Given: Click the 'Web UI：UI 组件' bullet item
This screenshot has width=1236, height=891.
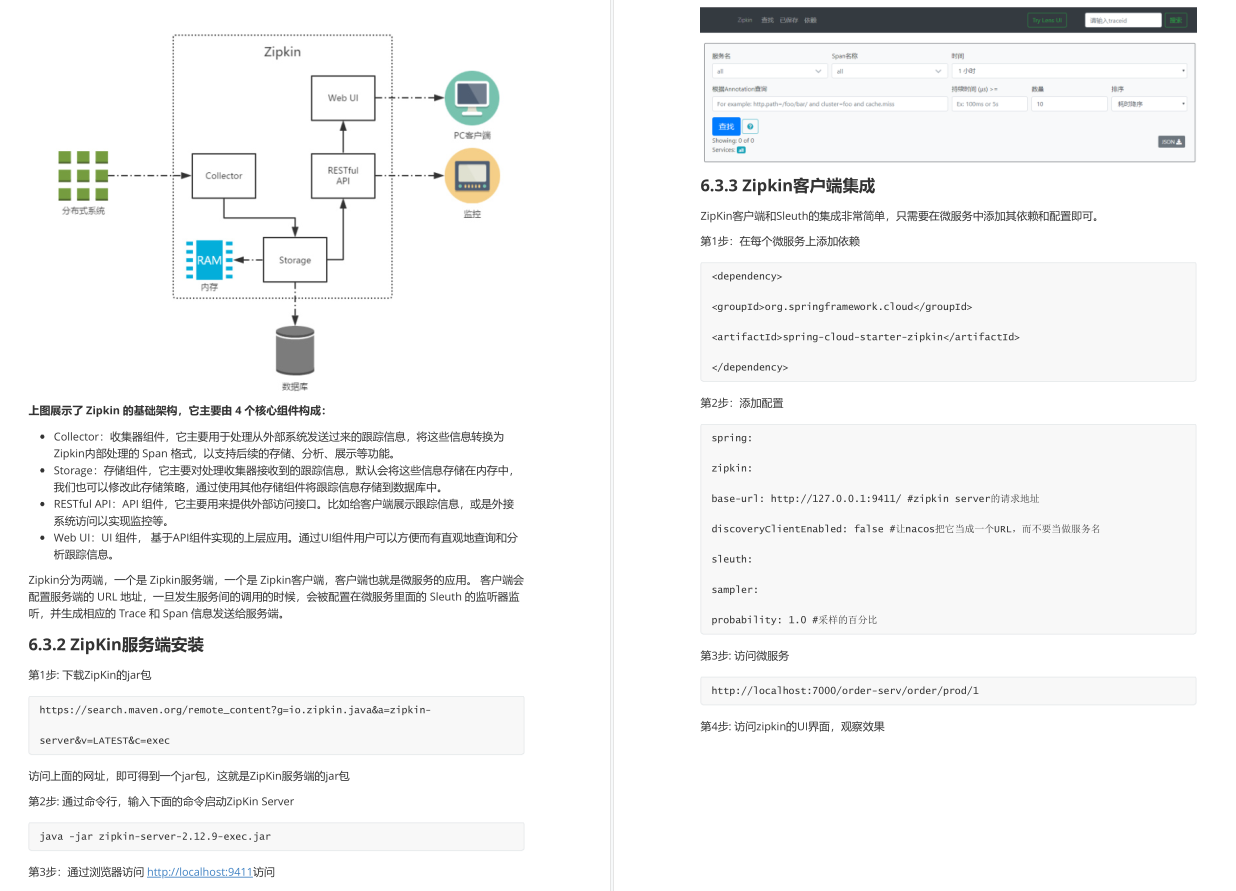Looking at the screenshot, I should tap(285, 546).
